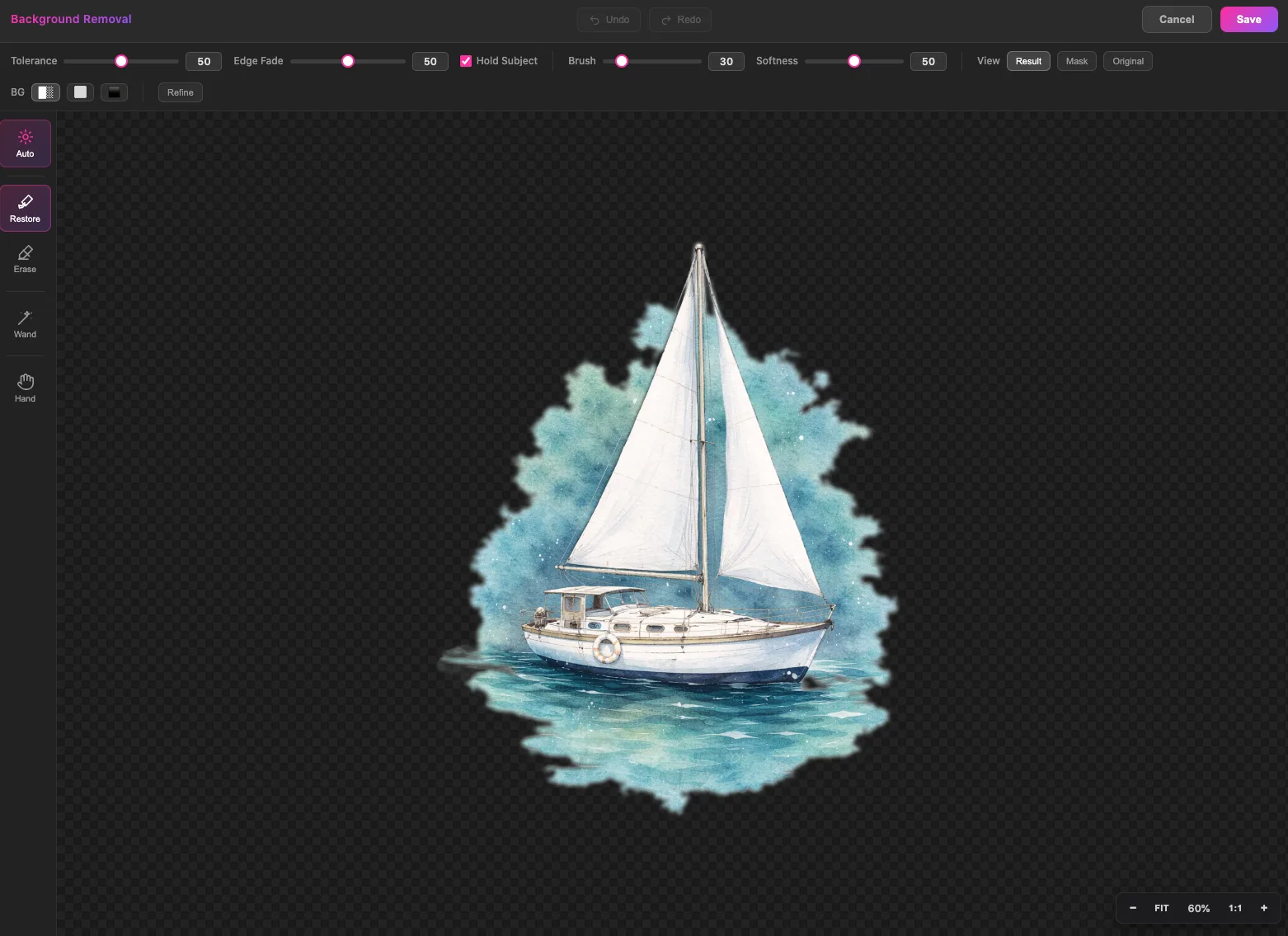This screenshot has width=1288, height=936.
Task: Toggle the Hold Subject checkbox
Action: pos(466,61)
